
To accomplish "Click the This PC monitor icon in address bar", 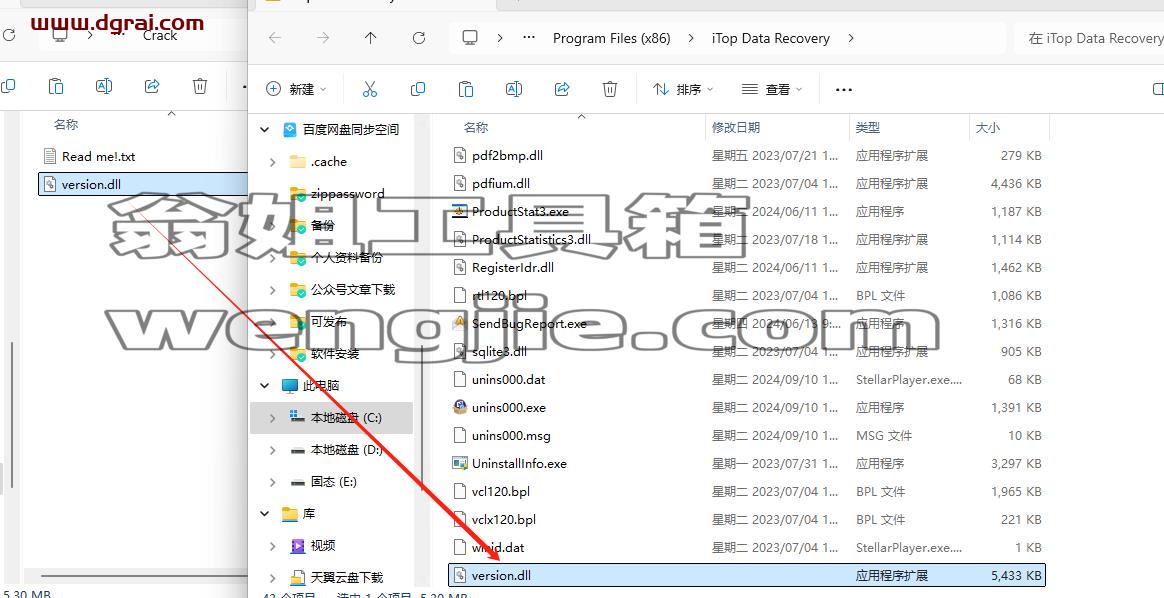I will pos(469,38).
